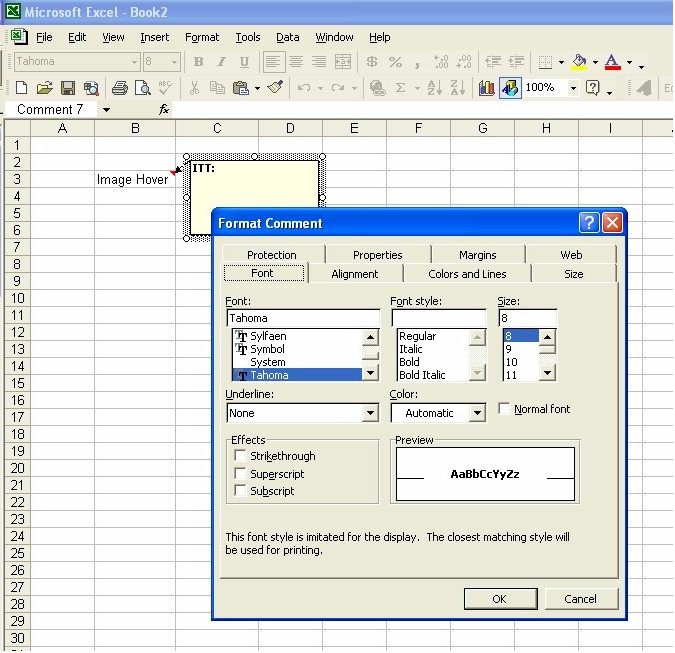Click the Cut scissors icon
Image resolution: width=675 pixels, height=653 pixels.
coord(194,88)
